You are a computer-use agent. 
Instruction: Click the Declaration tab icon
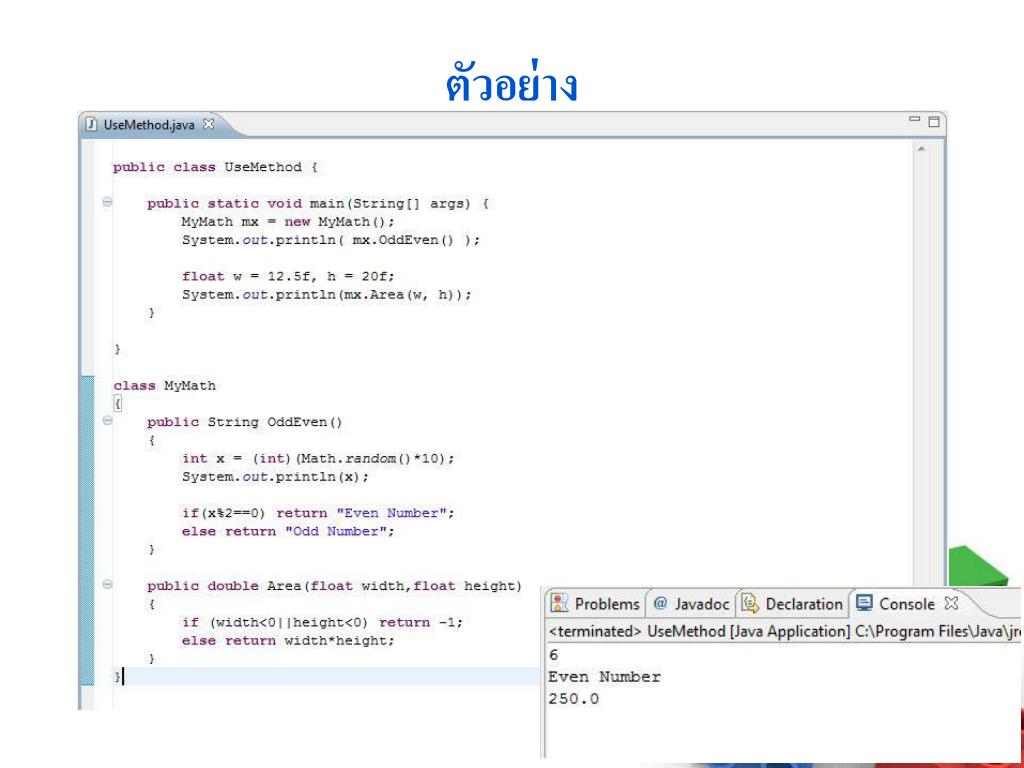click(749, 603)
